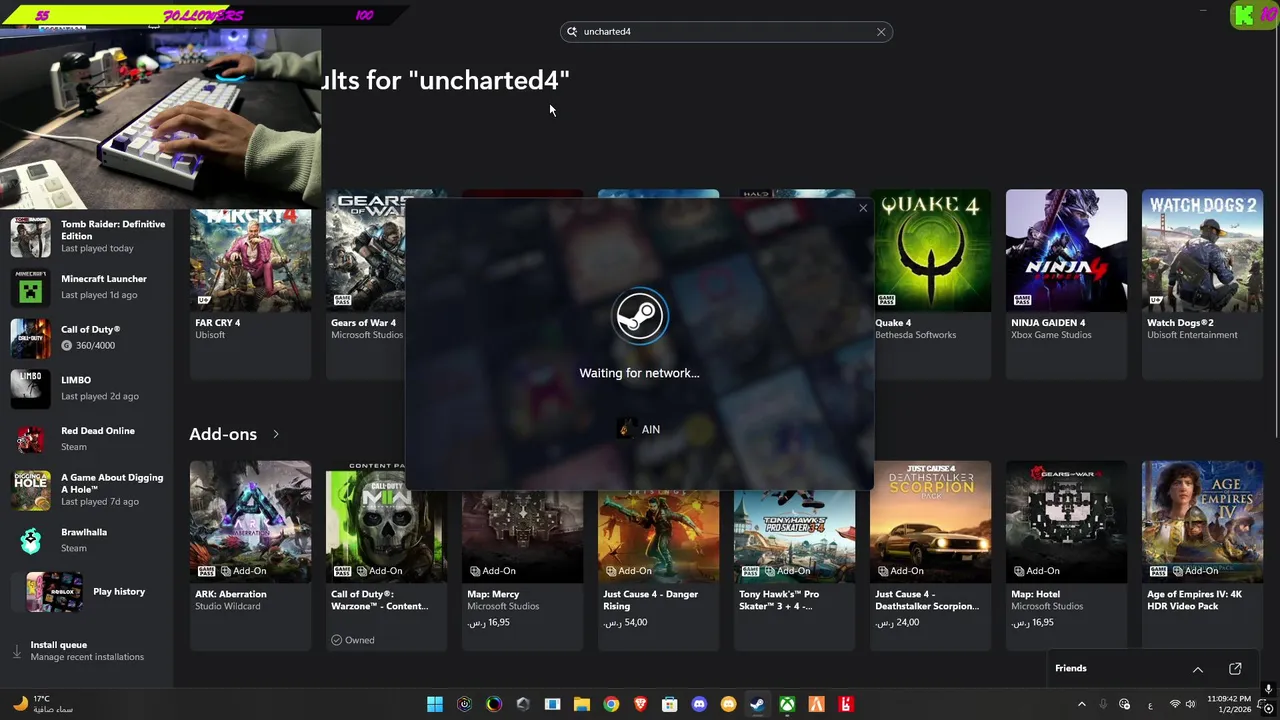Open Tony Hawk's Pro Skater 3 + 4 add-on
The width and height of the screenshot is (1280, 720).
click(x=794, y=555)
